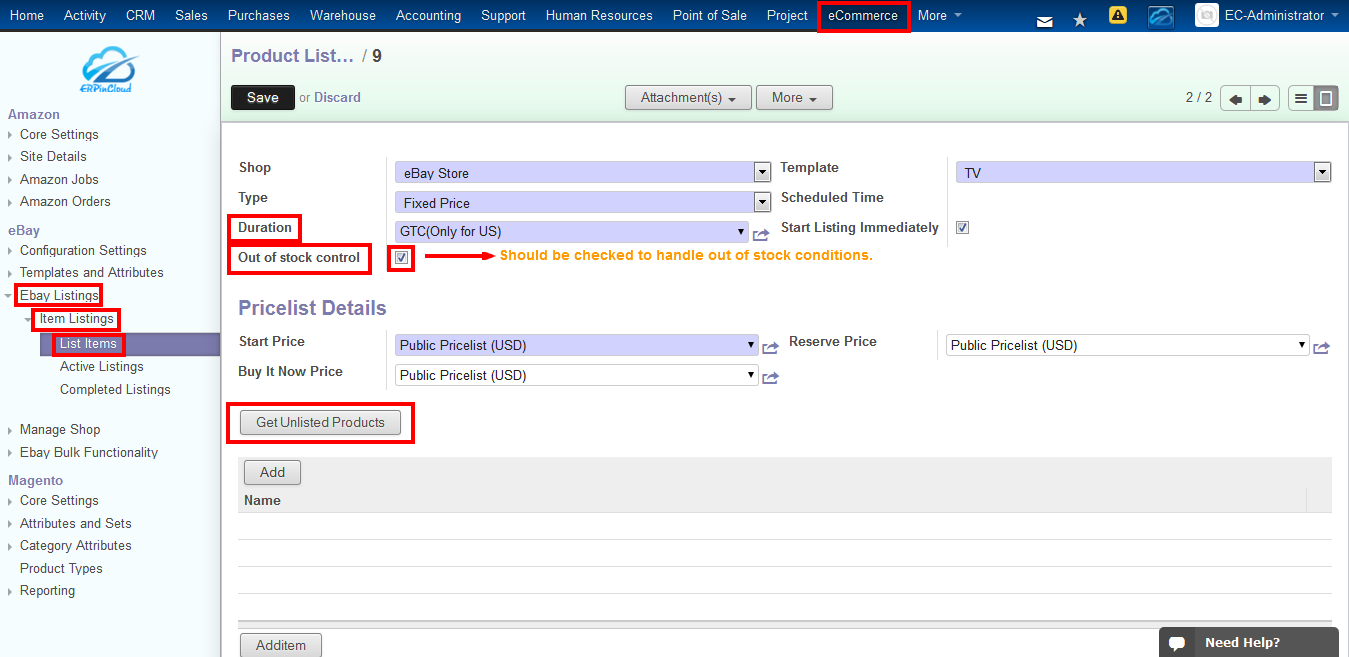Click the Add button above Name table
Viewport: 1349px width, 657px height.
pyautogui.click(x=272, y=472)
